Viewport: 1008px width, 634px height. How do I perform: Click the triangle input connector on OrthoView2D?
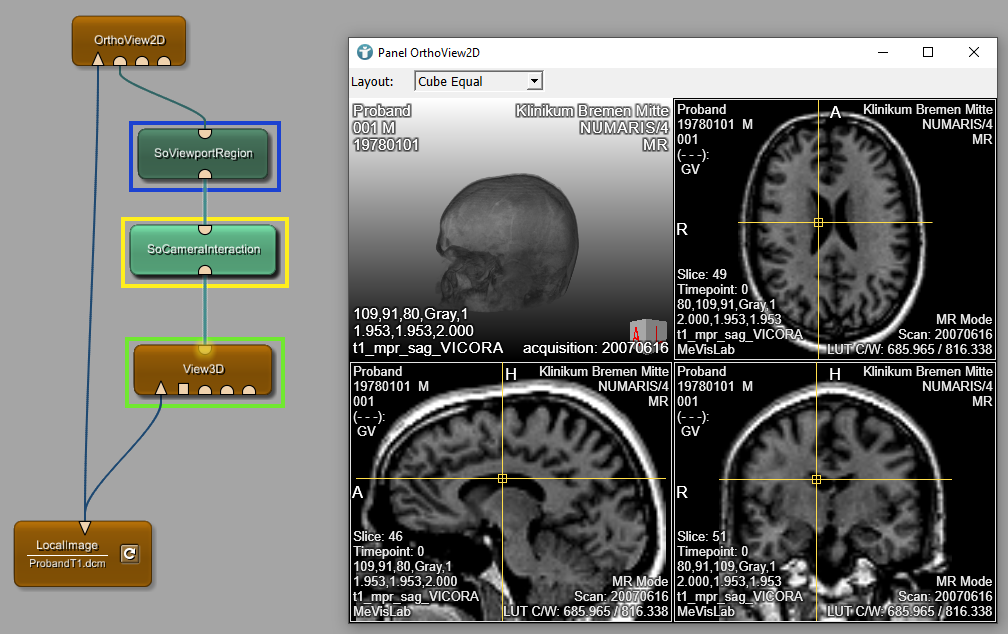[98, 60]
